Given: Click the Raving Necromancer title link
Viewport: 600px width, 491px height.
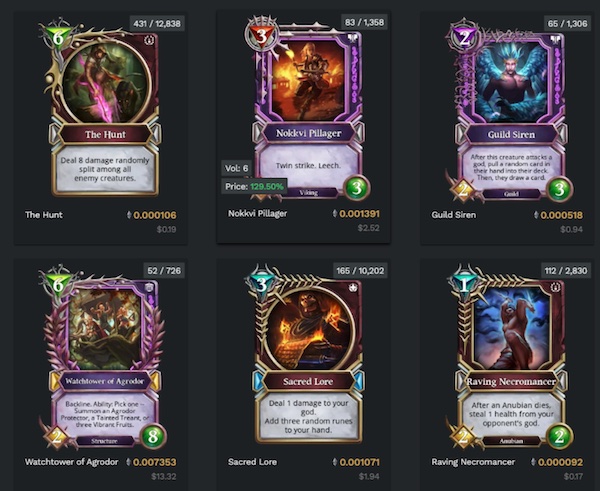Looking at the screenshot, I should 473,462.
